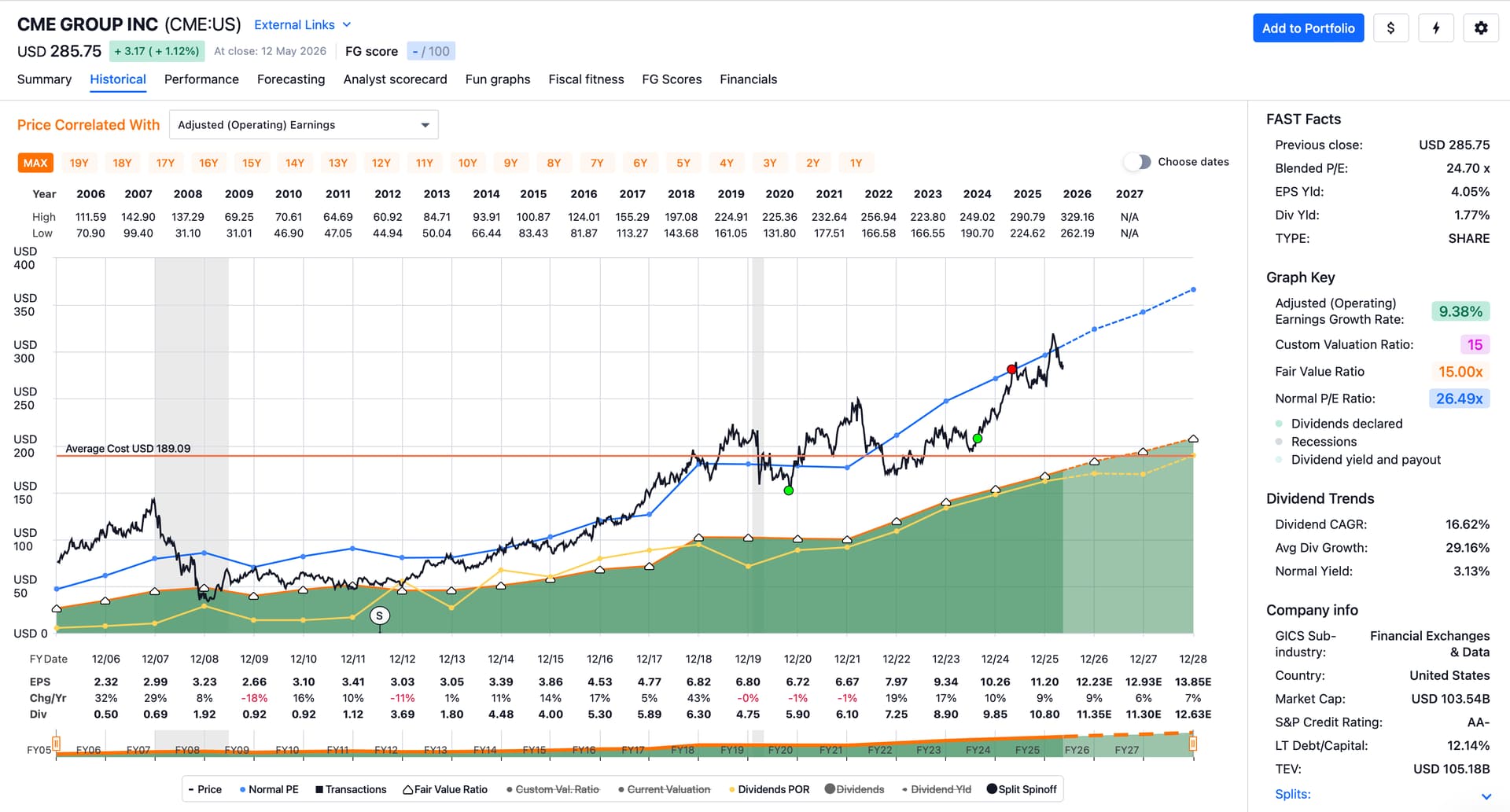Viewport: 1510px width, 812px height.
Task: Toggle Fair Value Ratio triangle legend item
Action: pyautogui.click(x=445, y=789)
